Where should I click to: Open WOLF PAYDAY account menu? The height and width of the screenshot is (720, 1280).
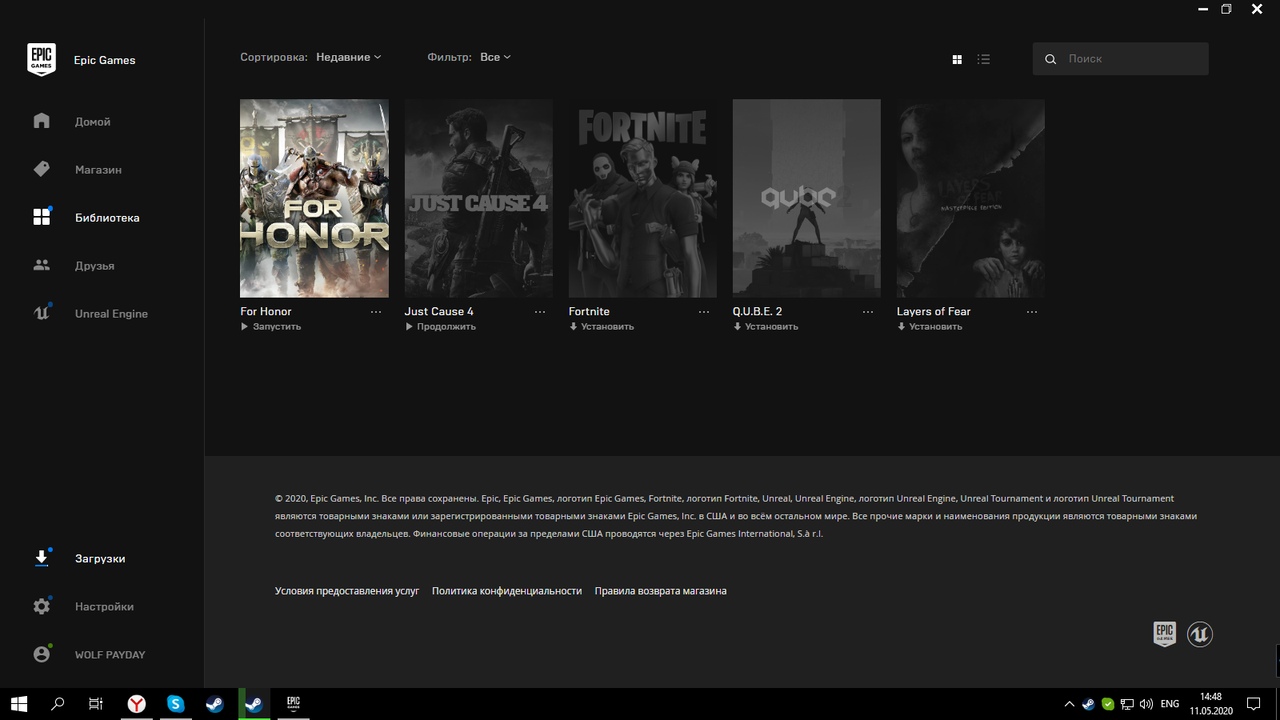tap(110, 655)
